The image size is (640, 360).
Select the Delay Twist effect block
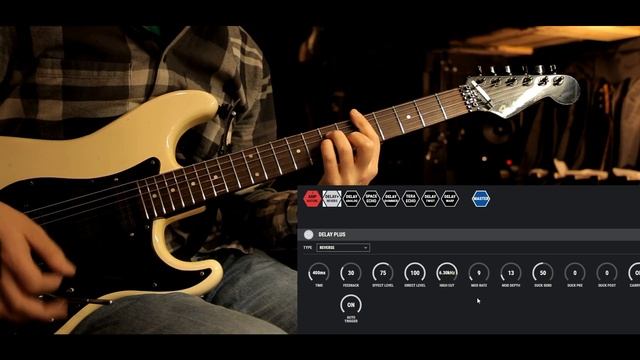(x=430, y=199)
